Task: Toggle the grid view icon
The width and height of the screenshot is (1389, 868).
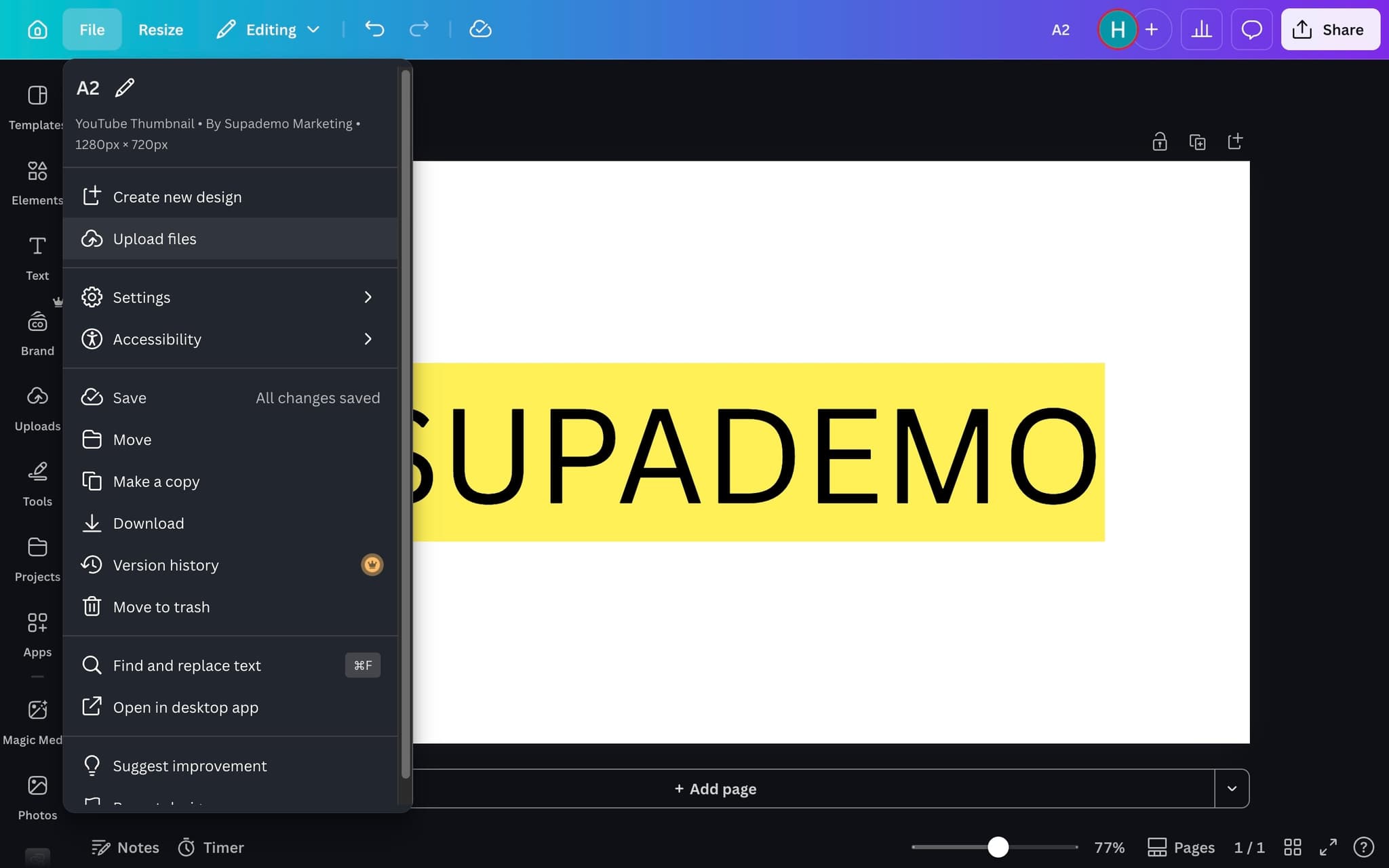Action: [1293, 847]
